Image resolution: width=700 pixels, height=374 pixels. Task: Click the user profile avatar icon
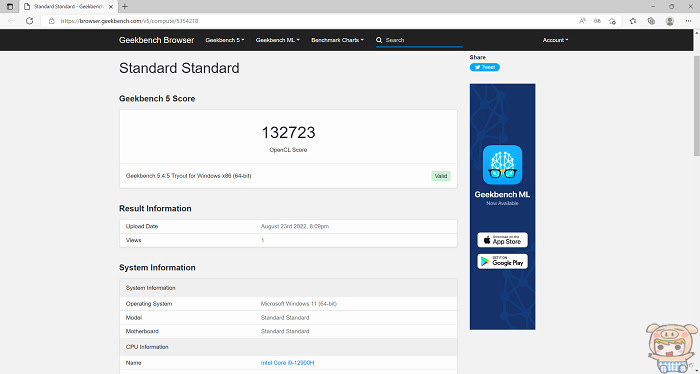coord(670,21)
